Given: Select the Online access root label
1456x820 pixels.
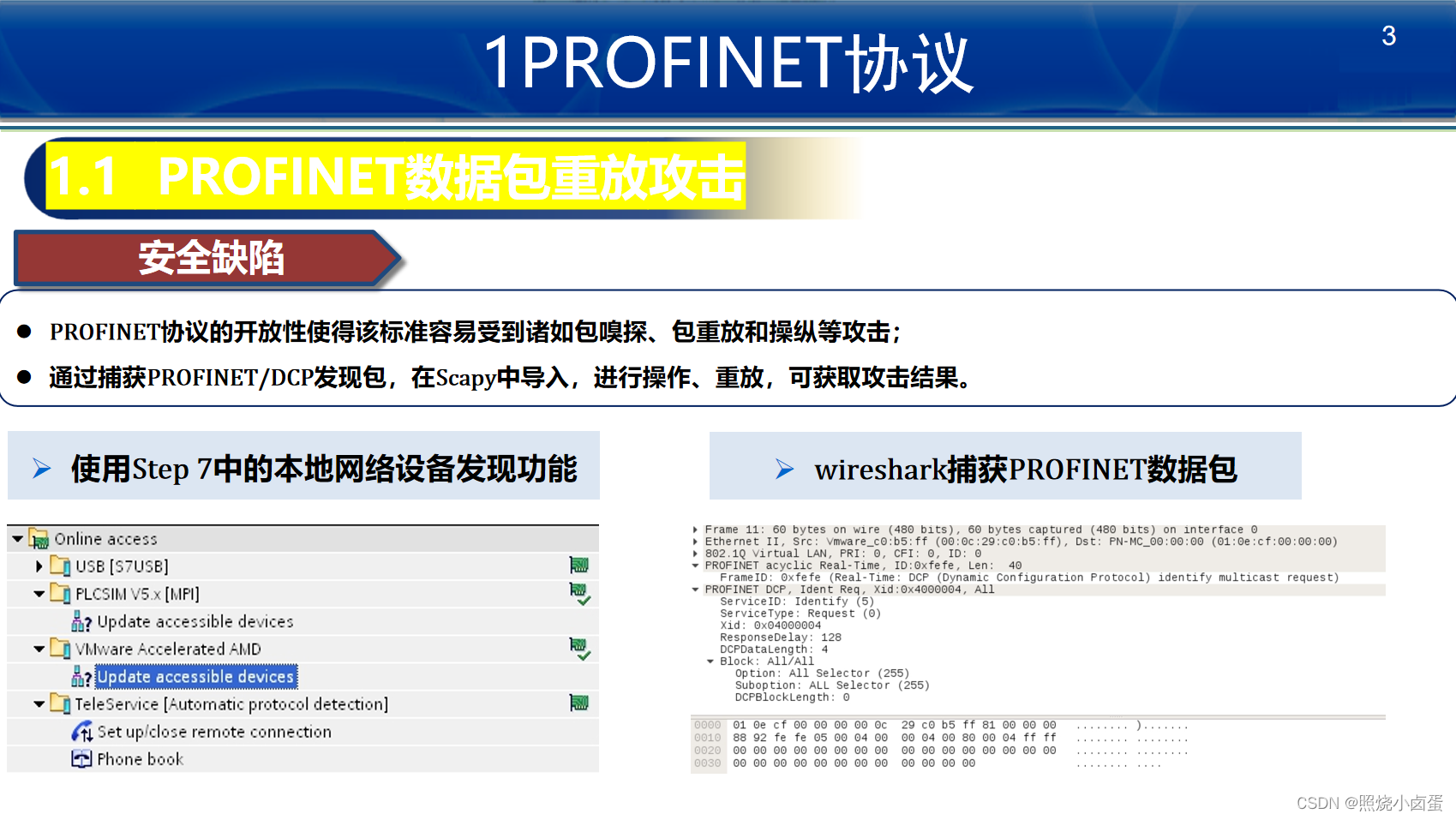Looking at the screenshot, I should pos(106,539).
